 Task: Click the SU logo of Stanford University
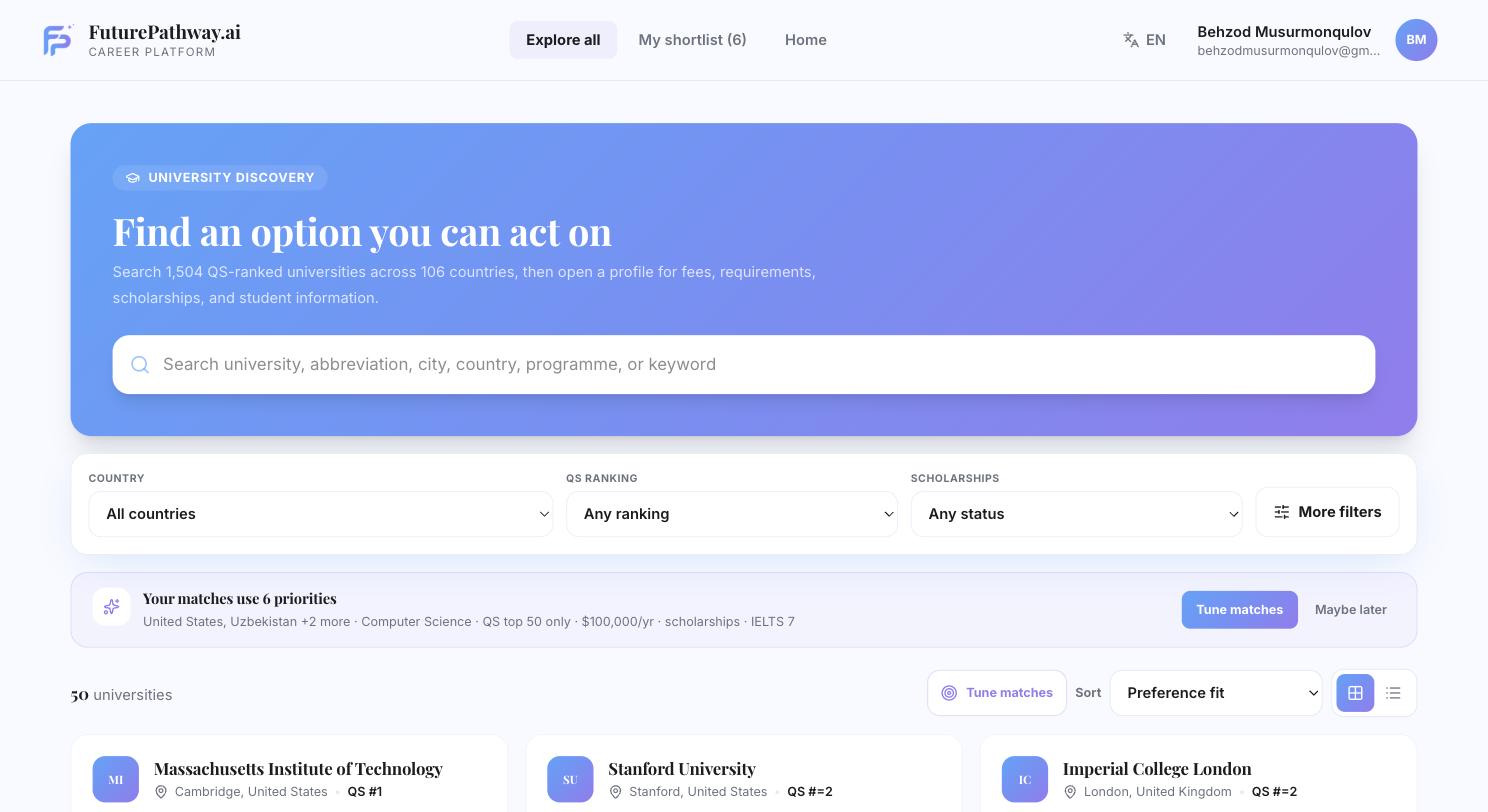[x=570, y=780]
